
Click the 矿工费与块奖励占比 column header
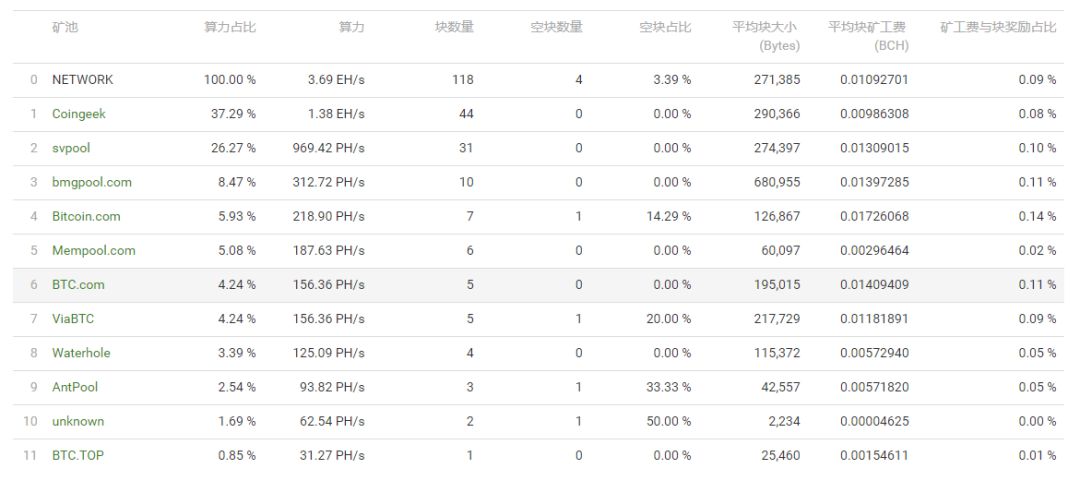pos(998,28)
